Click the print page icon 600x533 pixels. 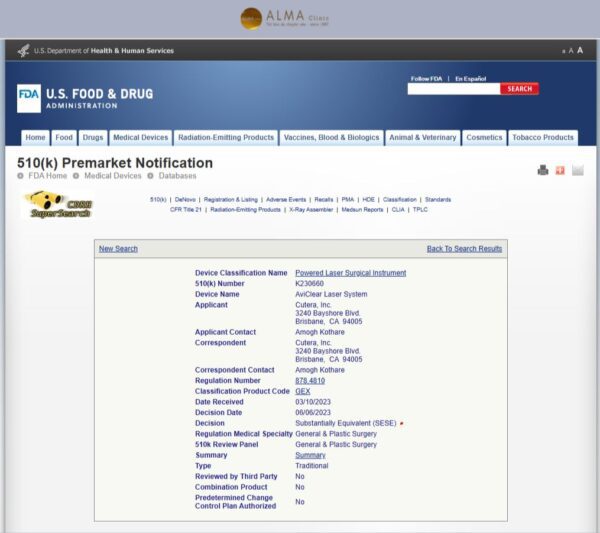(x=543, y=170)
